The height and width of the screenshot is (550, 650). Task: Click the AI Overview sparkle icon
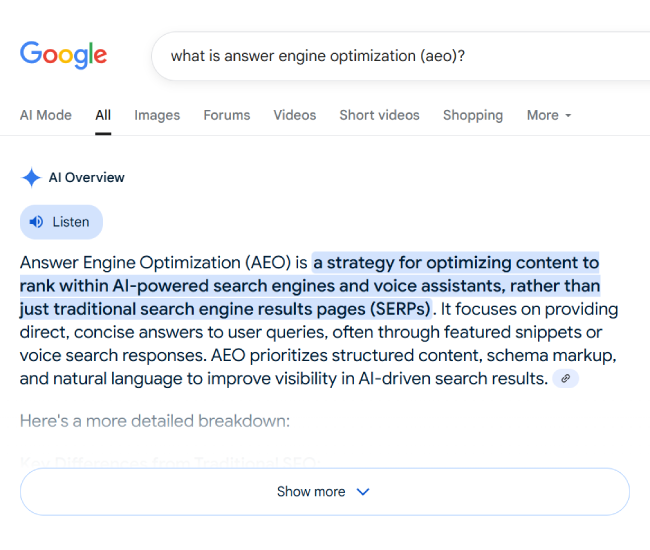coord(31,178)
